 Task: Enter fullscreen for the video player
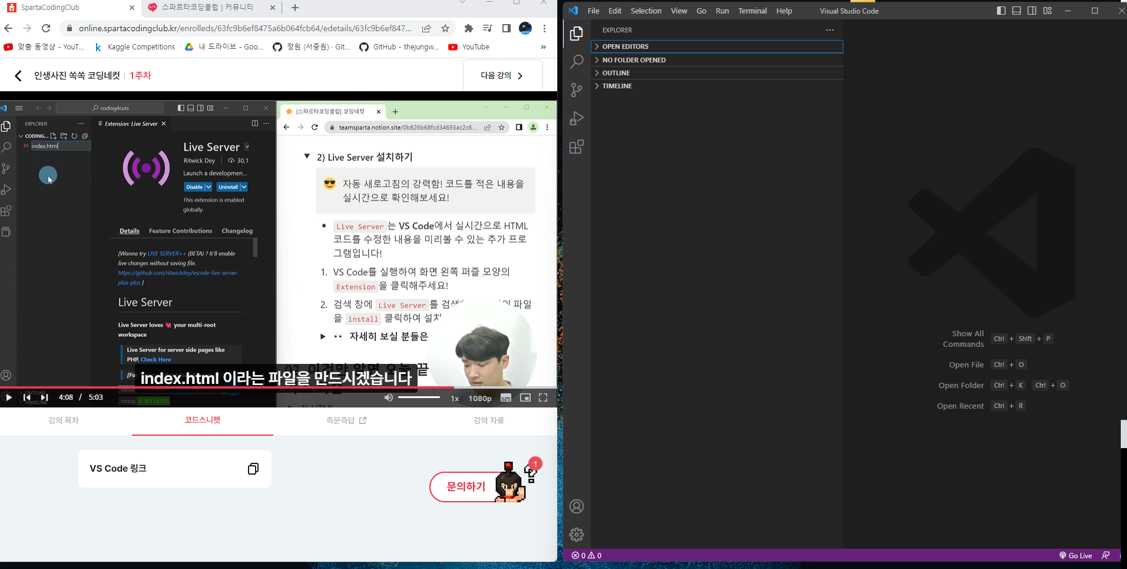pos(543,397)
